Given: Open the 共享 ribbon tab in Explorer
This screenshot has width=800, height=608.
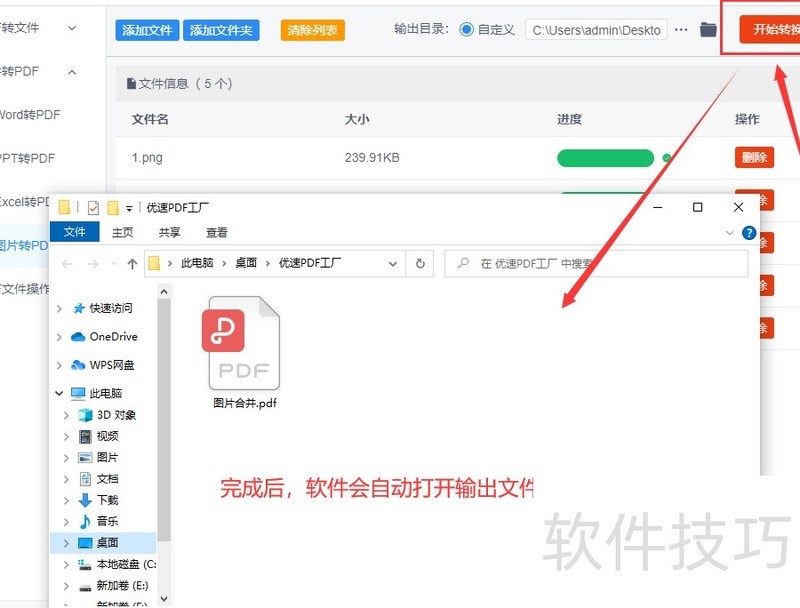Looking at the screenshot, I should click(169, 233).
